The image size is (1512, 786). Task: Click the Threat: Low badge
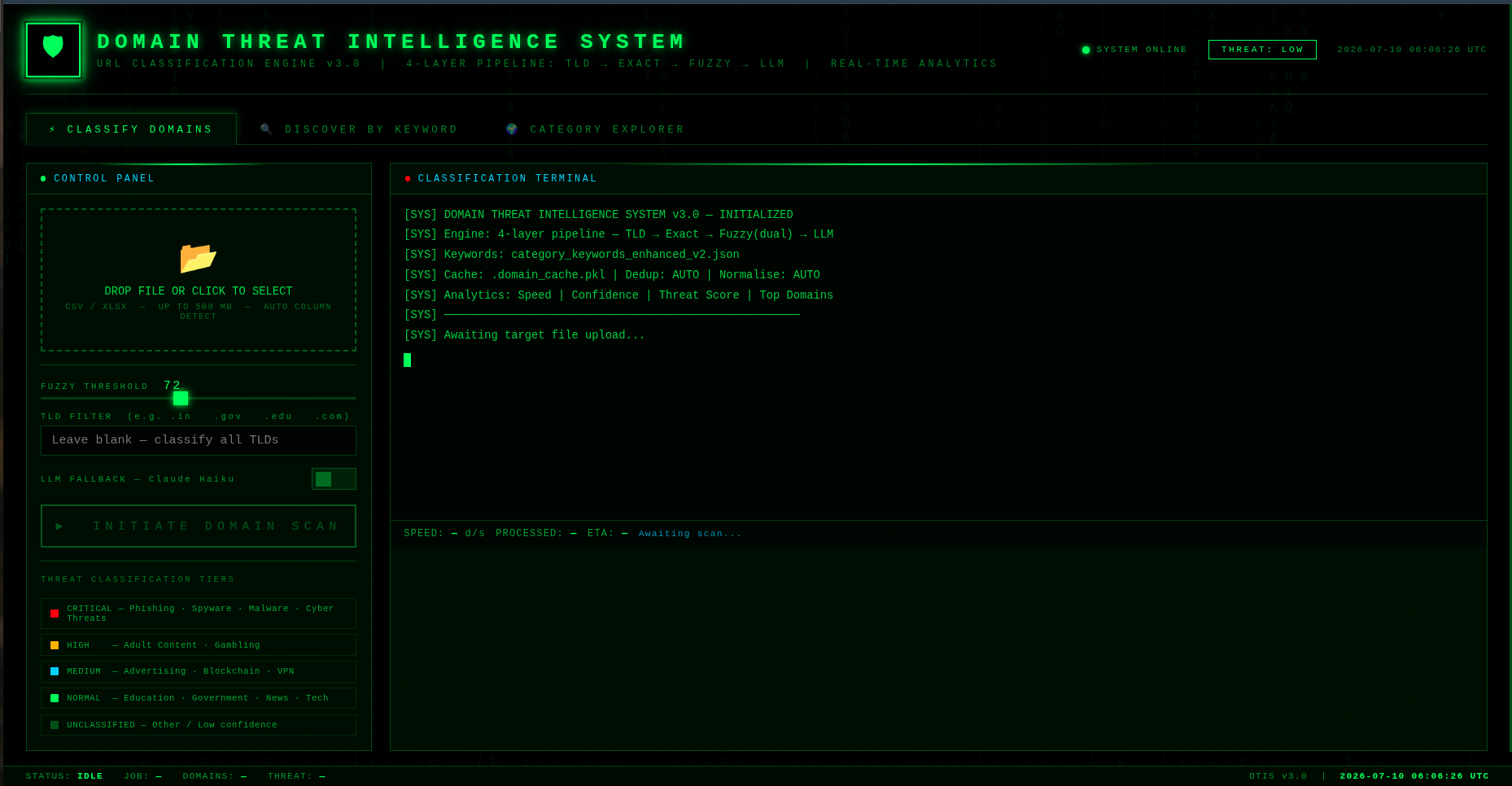click(x=1262, y=50)
